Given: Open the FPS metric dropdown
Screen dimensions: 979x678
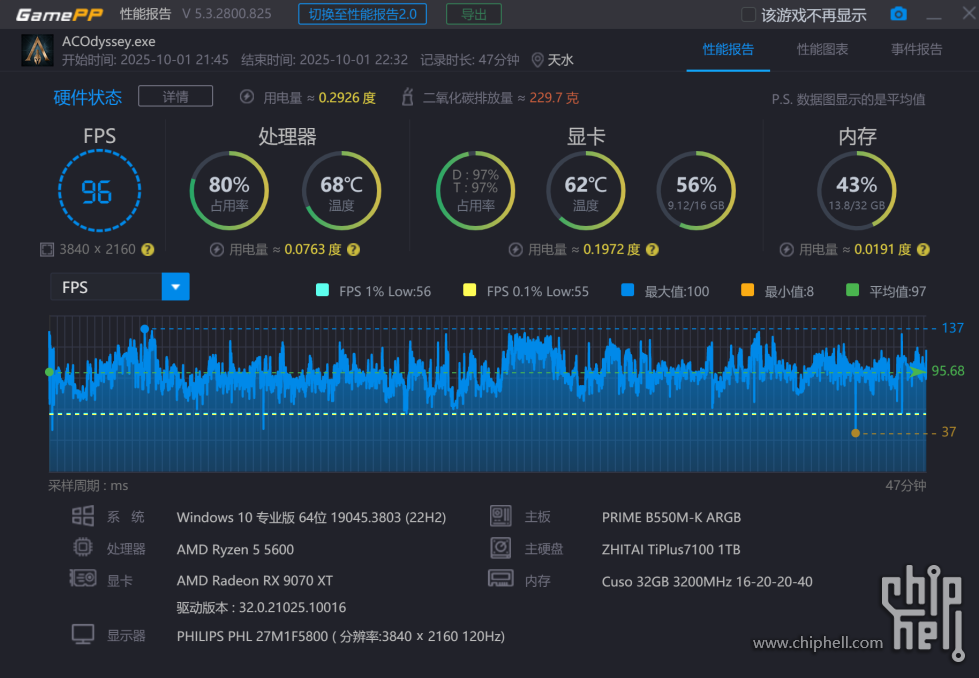Looking at the screenshot, I should (175, 287).
